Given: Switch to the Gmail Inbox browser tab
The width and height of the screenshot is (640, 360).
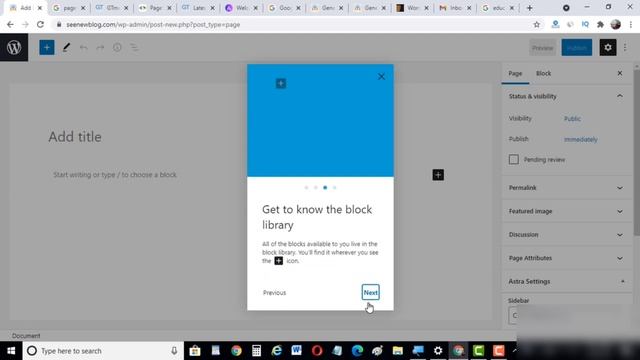Looking at the screenshot, I should (454, 8).
